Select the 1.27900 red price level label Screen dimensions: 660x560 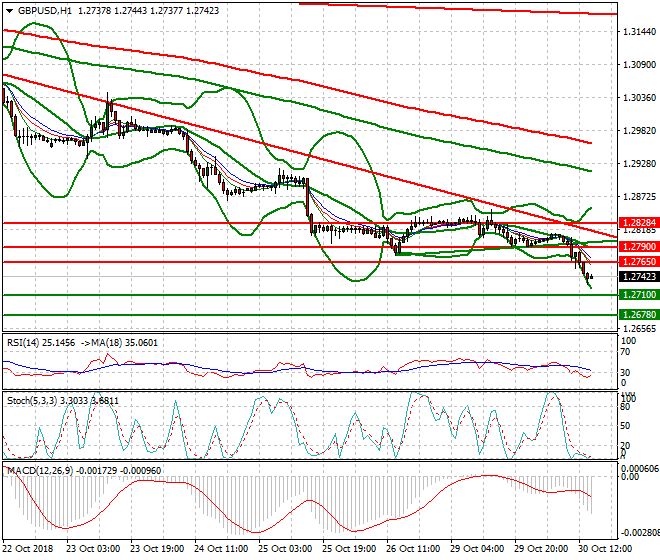tap(639, 247)
